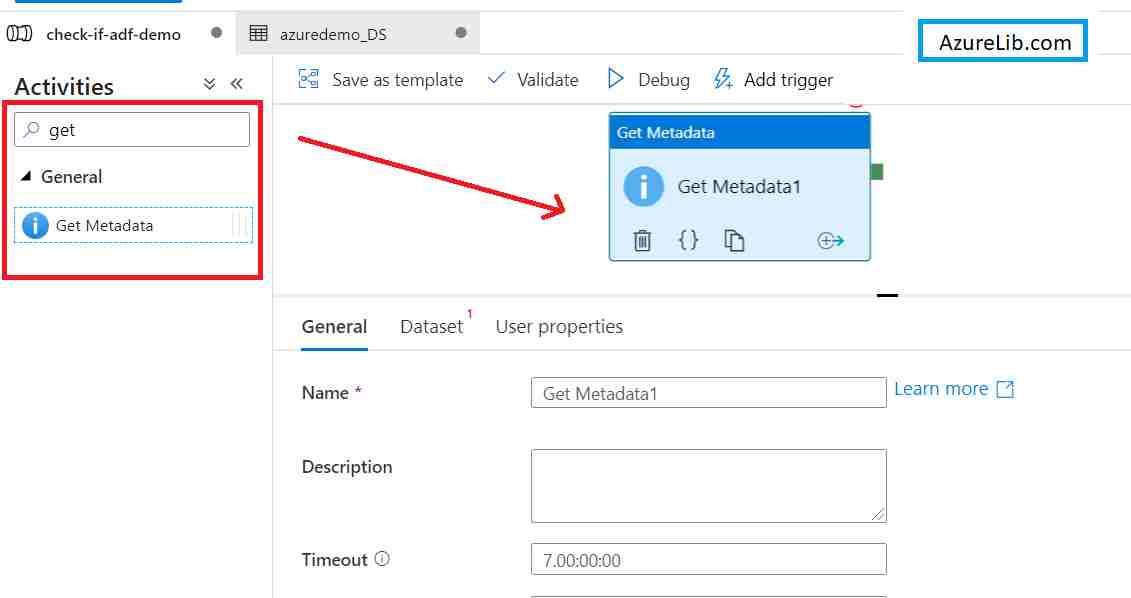Click the unsaved dot on the check-if-adf-demo tab
1131x598 pixels.
(216, 32)
